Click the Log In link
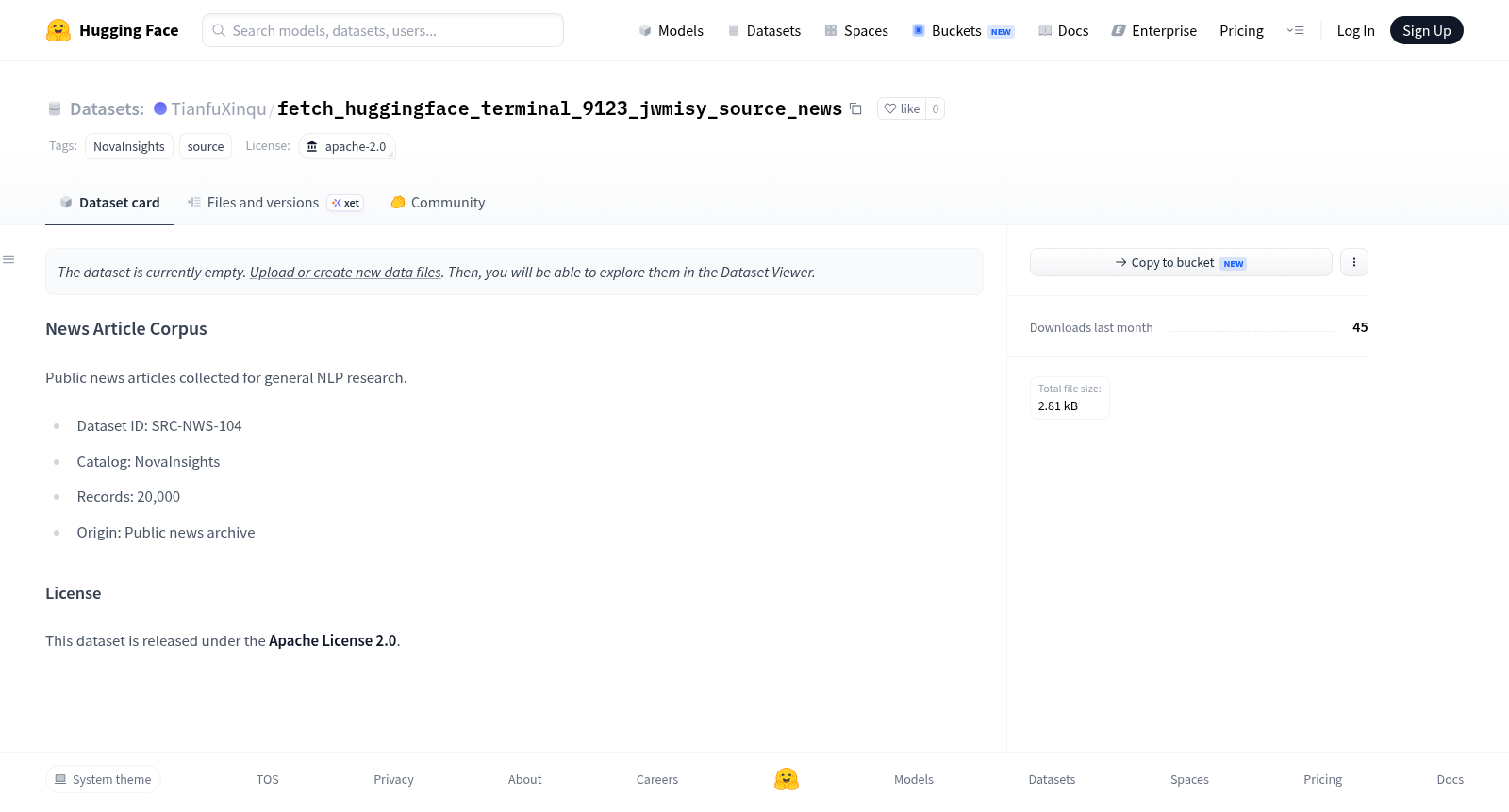Screen dimensions: 1509x812 click(1355, 30)
